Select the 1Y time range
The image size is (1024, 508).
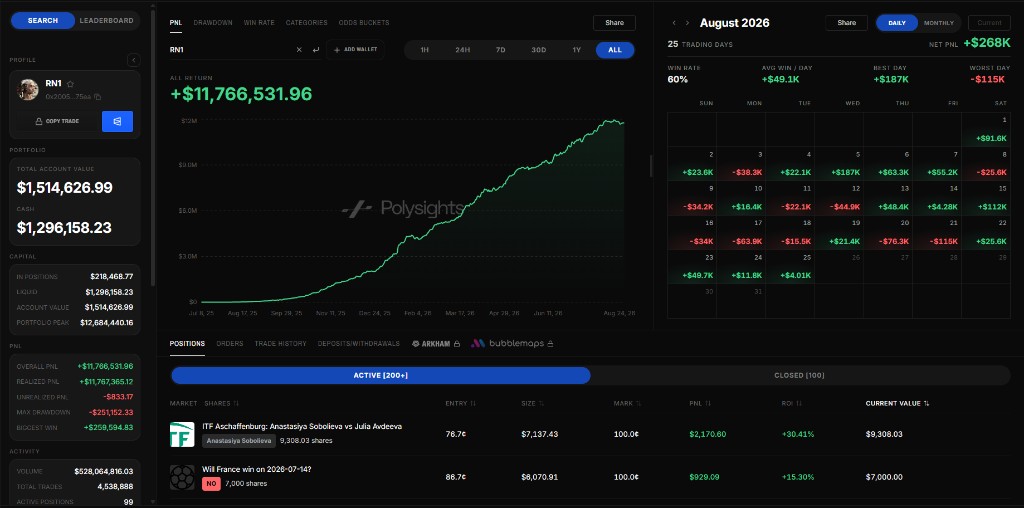(577, 50)
